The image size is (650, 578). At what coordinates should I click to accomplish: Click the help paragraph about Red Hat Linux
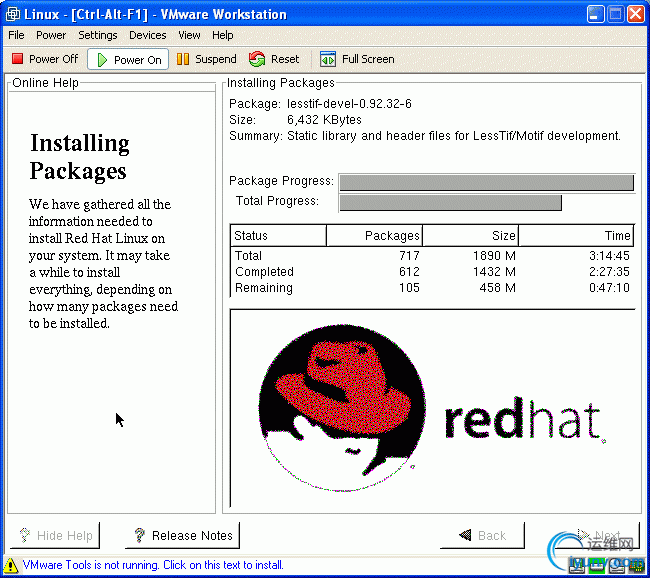click(x=103, y=264)
